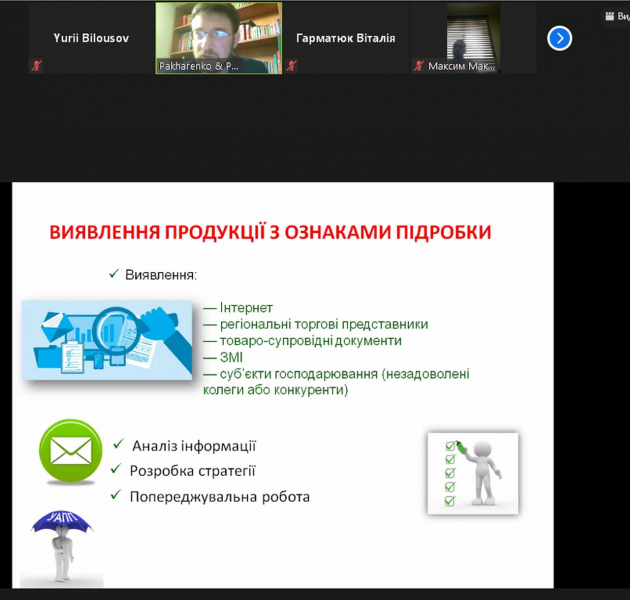Click the 'Аналіз інформації' bullet text
Viewport: 630px width, 600px height.
pyautogui.click(x=192, y=446)
